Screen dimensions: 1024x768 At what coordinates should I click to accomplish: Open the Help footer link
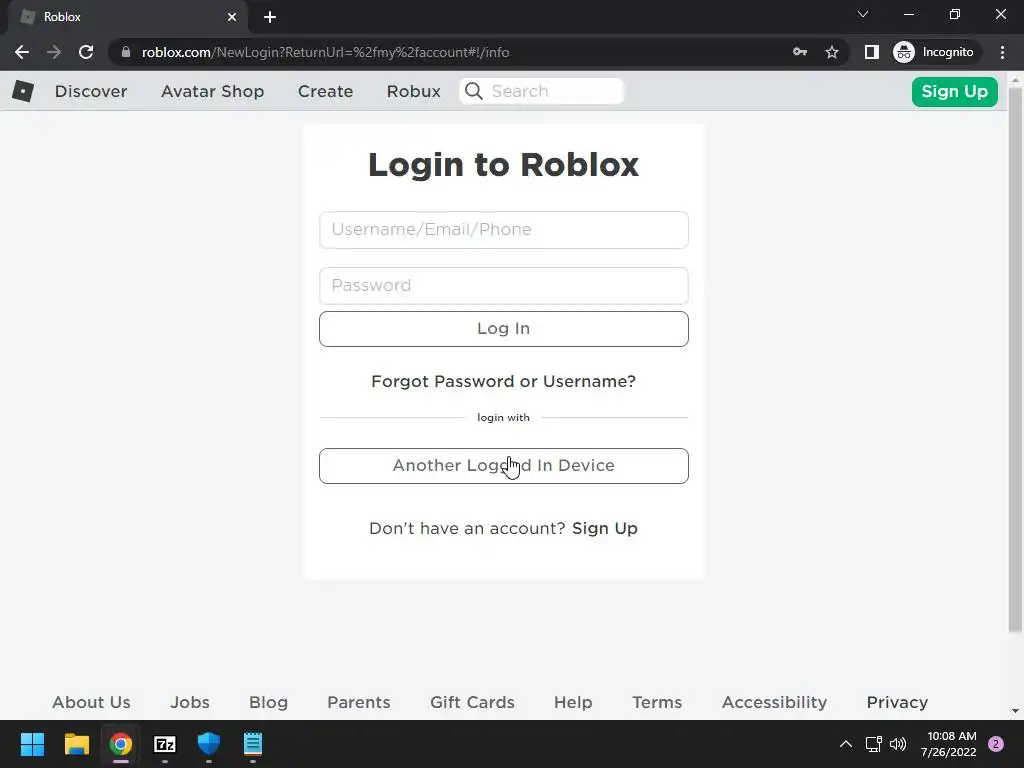pos(573,702)
